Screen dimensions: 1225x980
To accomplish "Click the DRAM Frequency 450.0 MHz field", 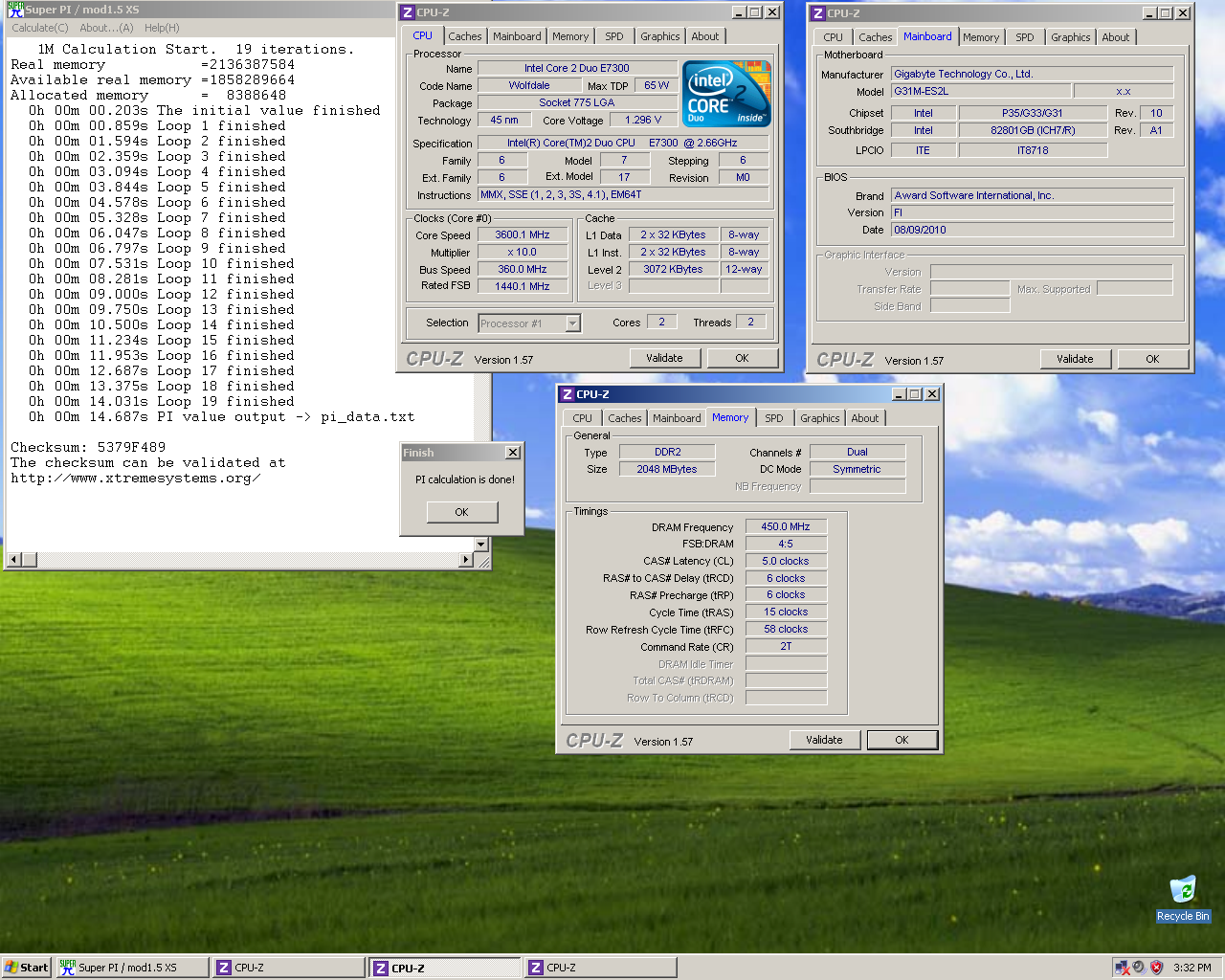I will click(x=786, y=527).
